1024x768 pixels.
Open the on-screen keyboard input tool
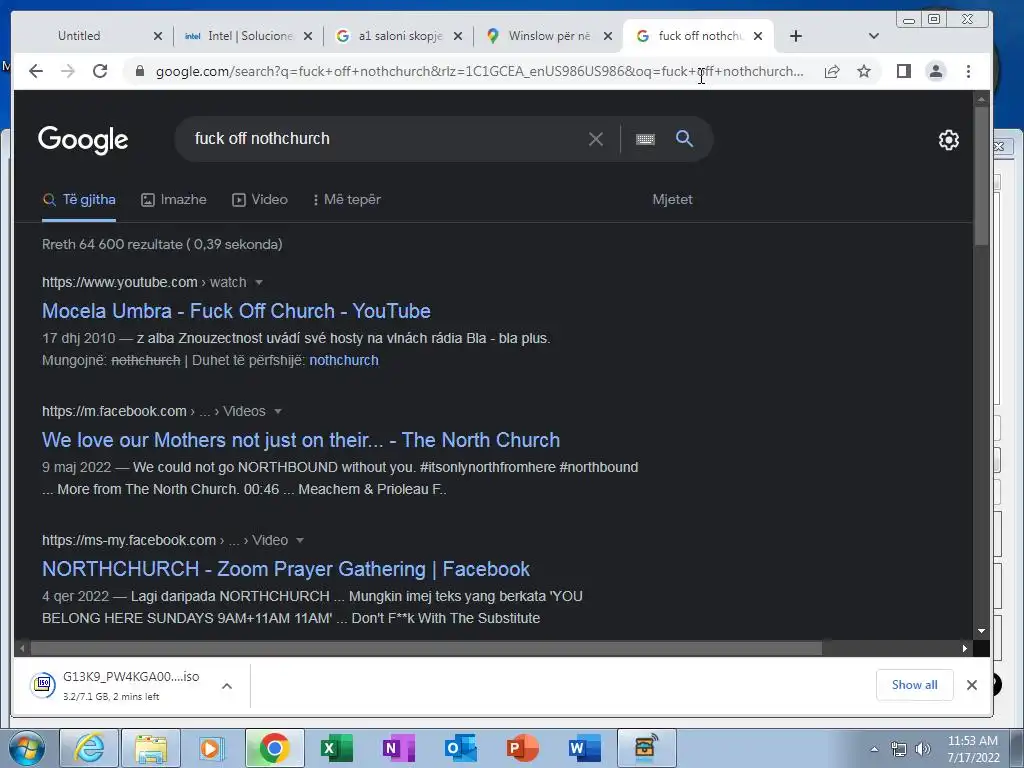click(x=645, y=139)
